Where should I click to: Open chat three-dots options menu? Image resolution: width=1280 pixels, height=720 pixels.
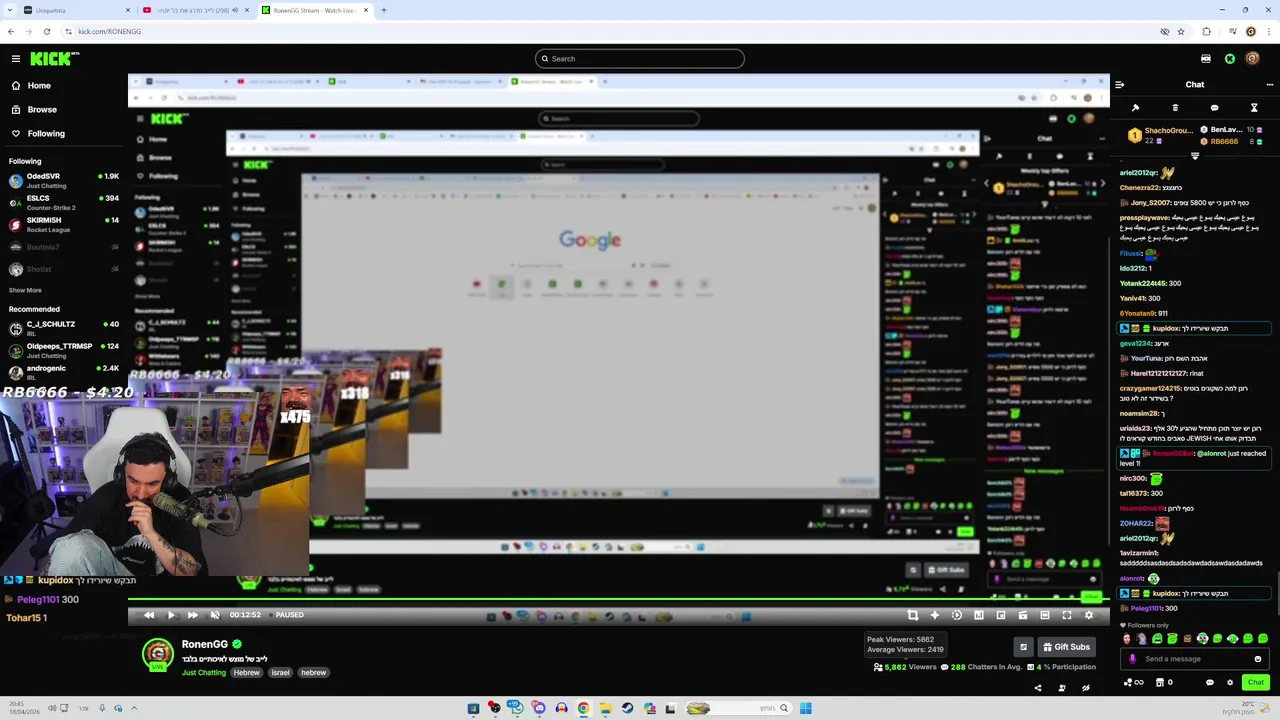1270,85
